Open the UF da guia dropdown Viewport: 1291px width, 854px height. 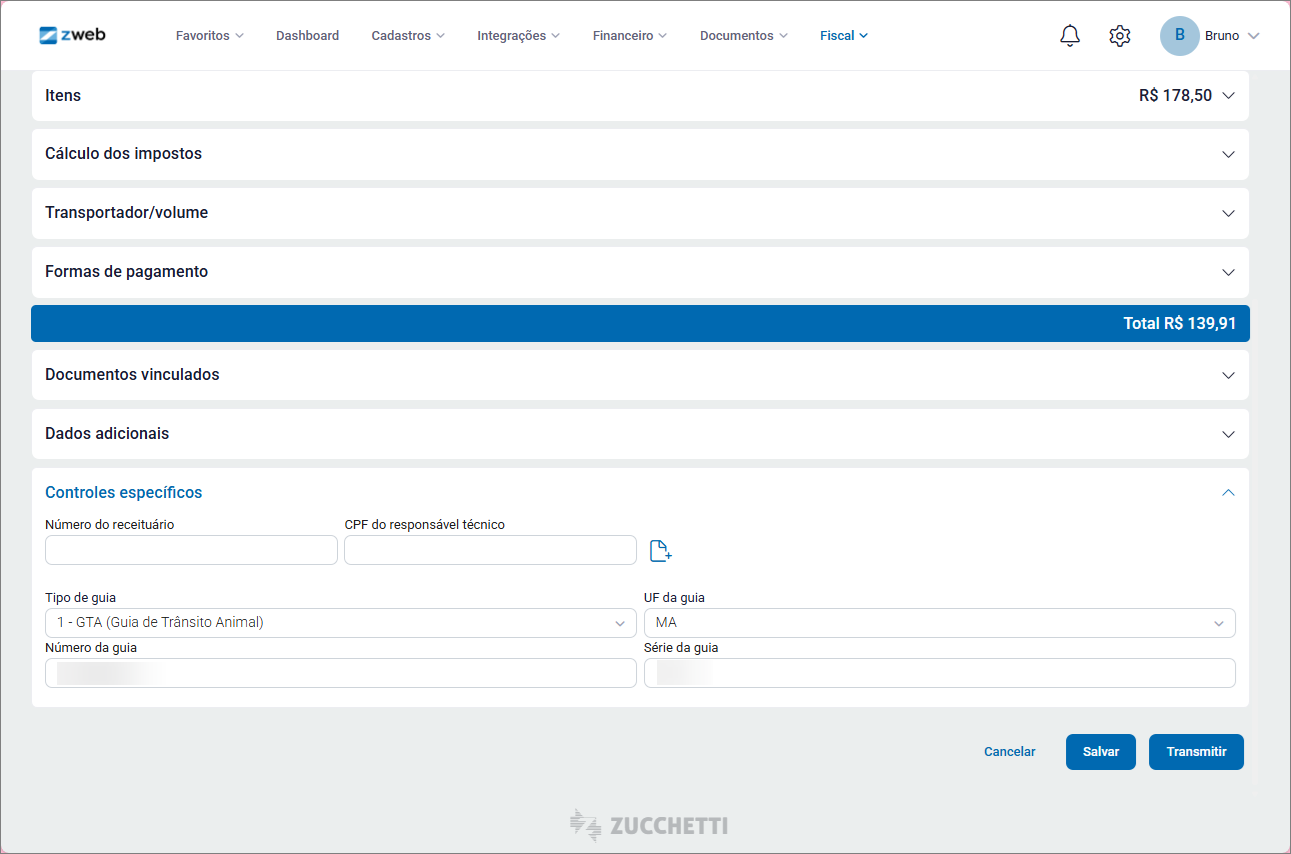coord(939,623)
